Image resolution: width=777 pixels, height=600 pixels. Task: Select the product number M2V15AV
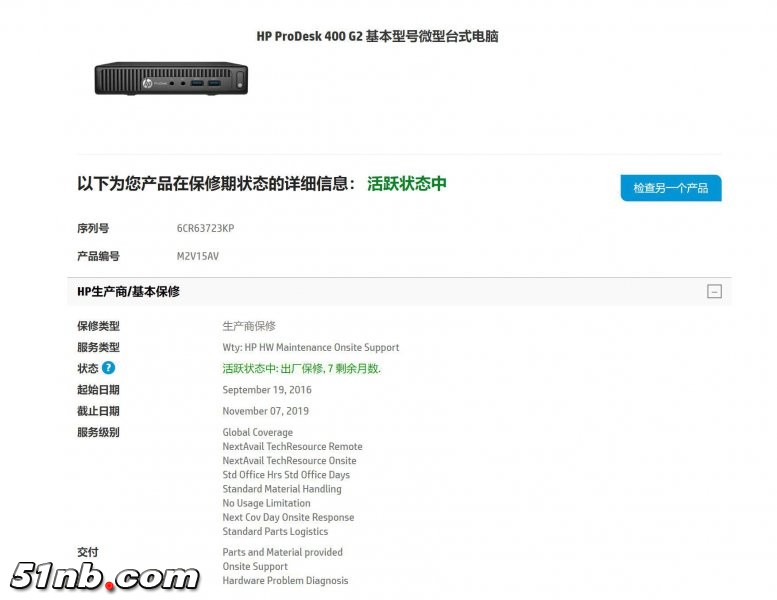[x=197, y=256]
